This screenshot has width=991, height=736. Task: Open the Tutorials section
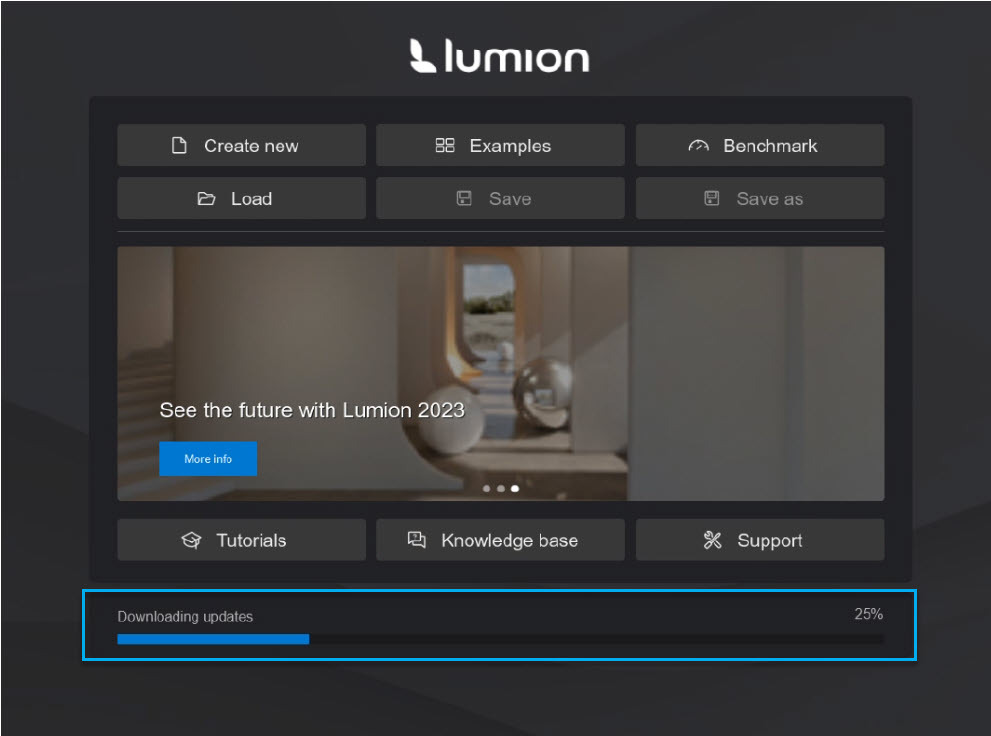(x=241, y=540)
